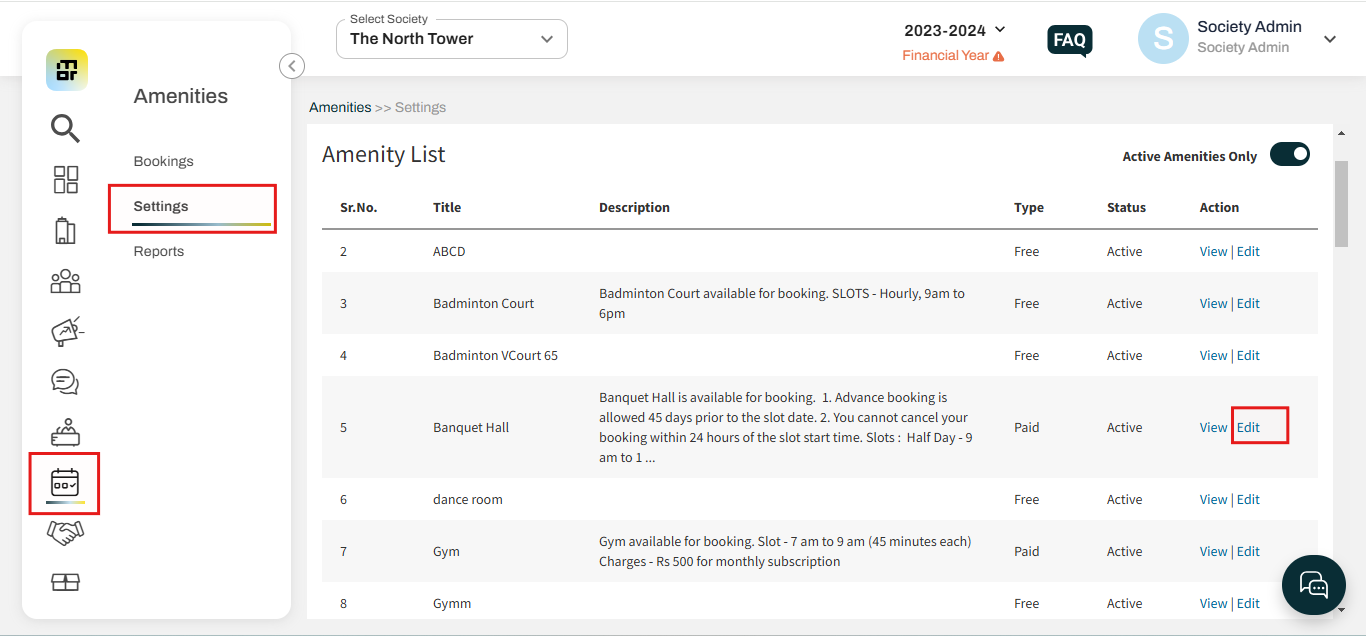
Task: Open the dashboard grid icon
Action: pyautogui.click(x=65, y=180)
